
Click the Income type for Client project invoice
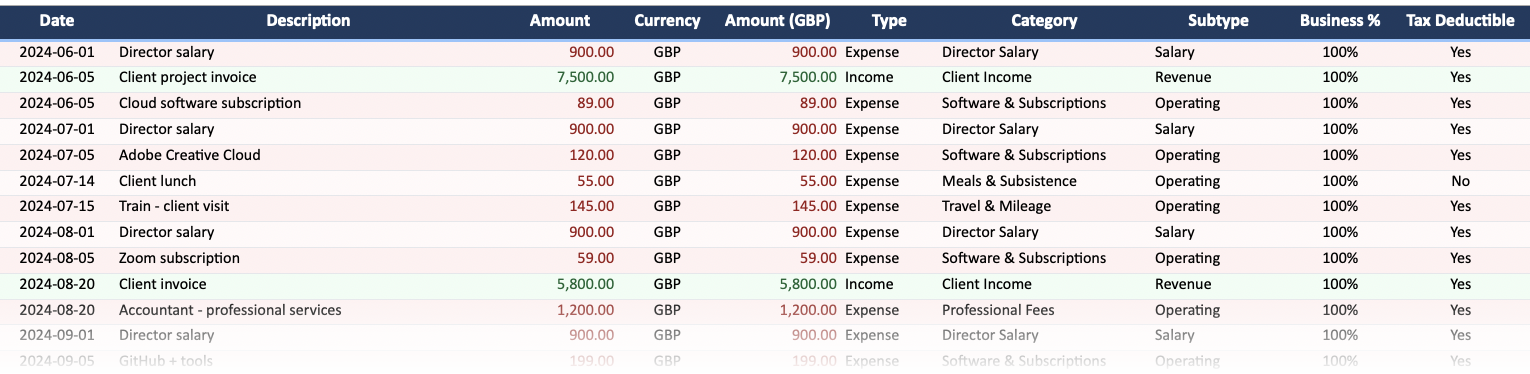click(x=869, y=77)
